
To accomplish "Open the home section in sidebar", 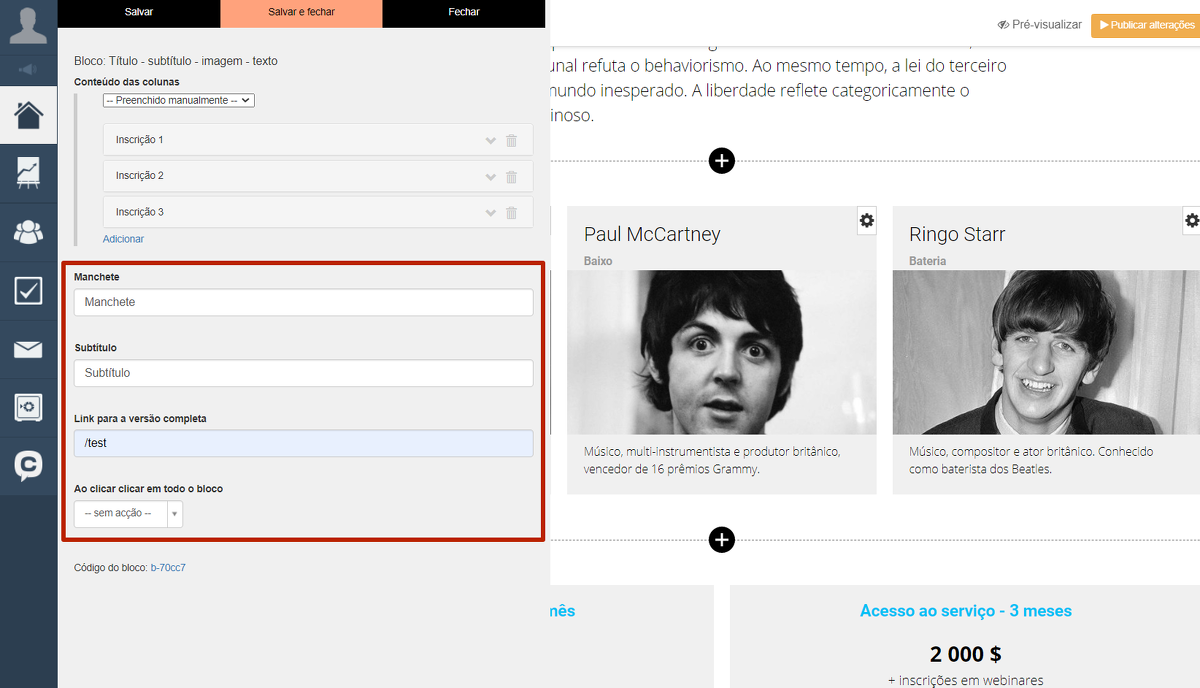I will click(x=28, y=115).
